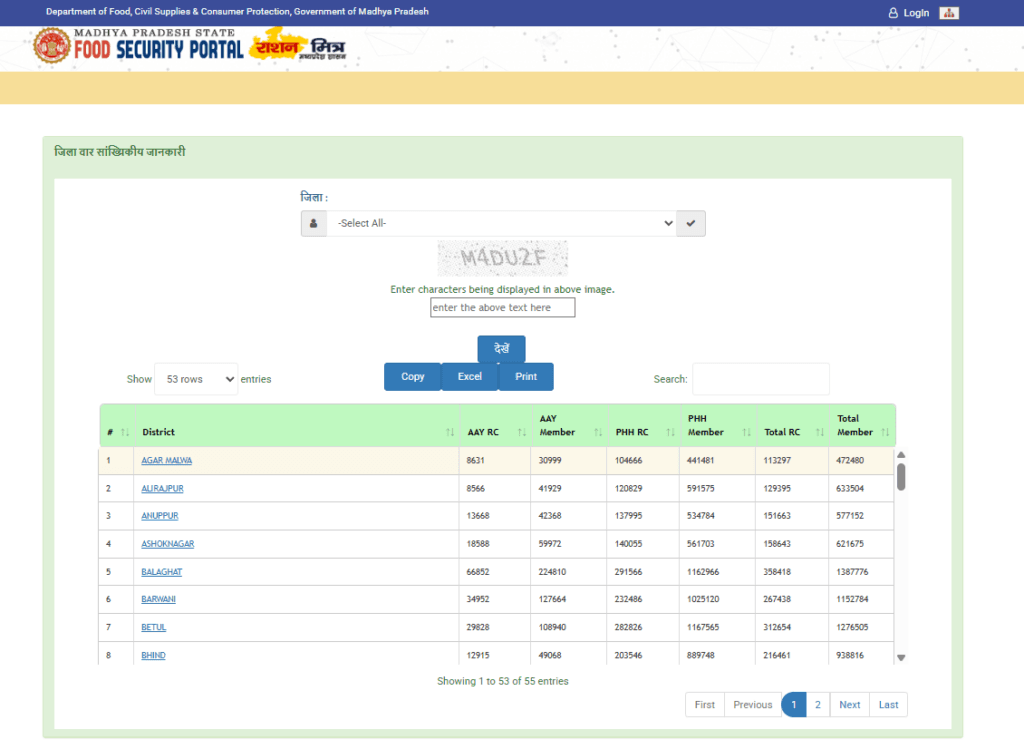Click the table Search input field
This screenshot has width=1024, height=749.
pyautogui.click(x=761, y=379)
